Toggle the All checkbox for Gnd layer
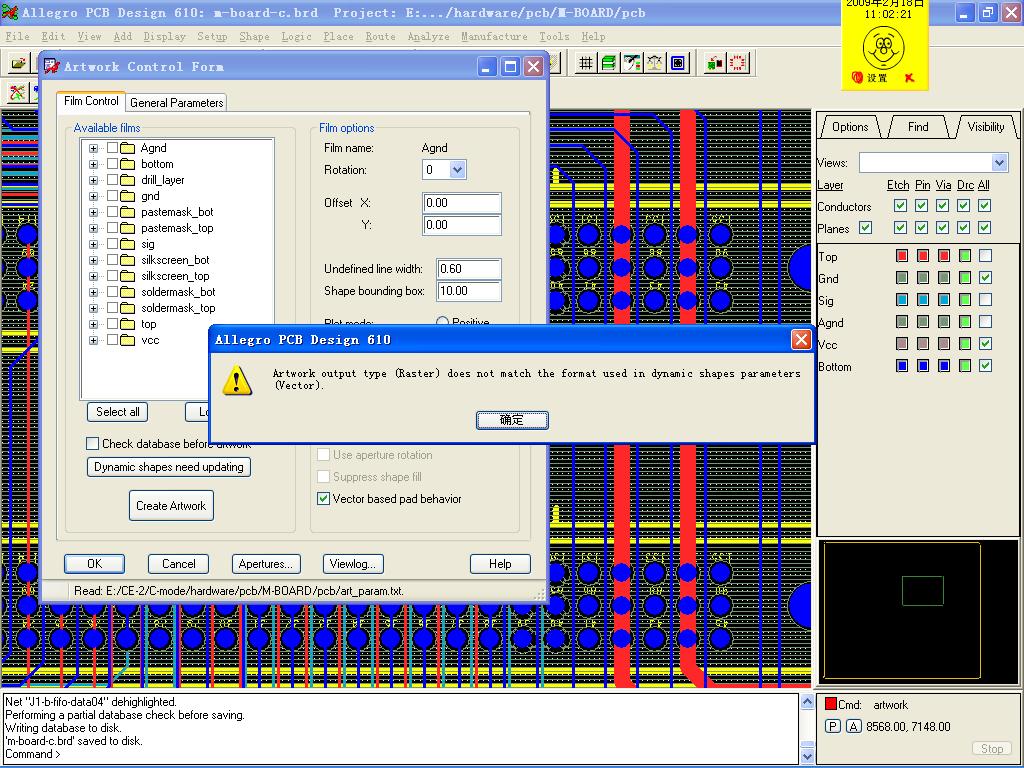This screenshot has width=1024, height=768. point(985,278)
